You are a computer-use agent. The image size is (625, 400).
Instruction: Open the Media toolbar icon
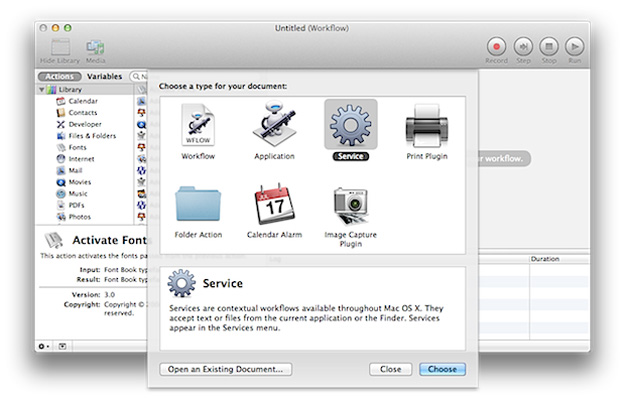(95, 47)
